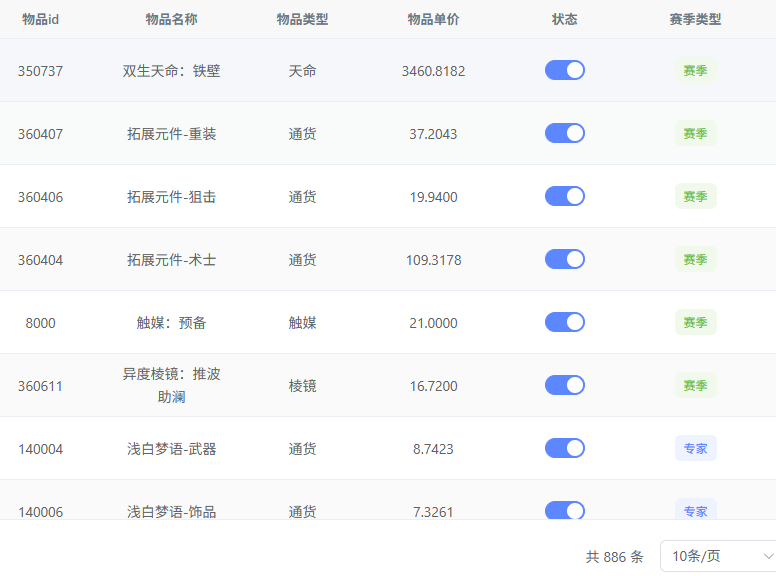
Task: Click the 物品名称 column header
Action: pos(171,19)
